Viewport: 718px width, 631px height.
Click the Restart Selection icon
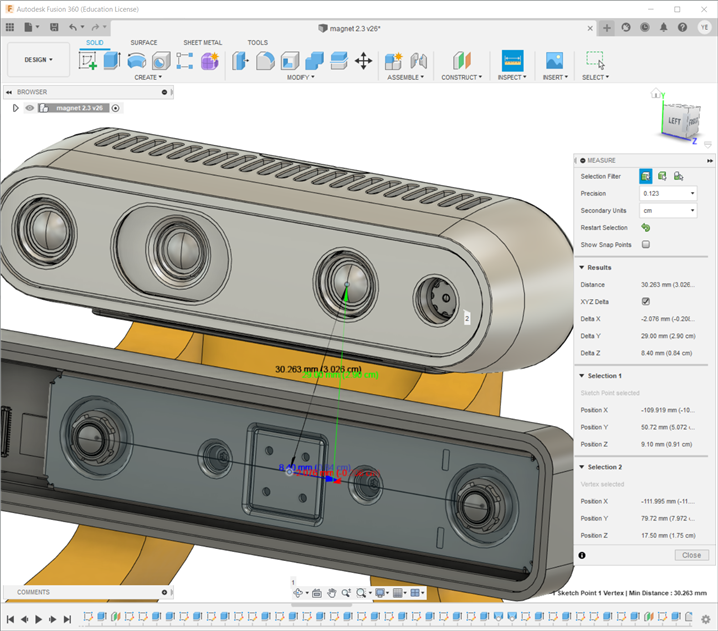[x=646, y=228]
